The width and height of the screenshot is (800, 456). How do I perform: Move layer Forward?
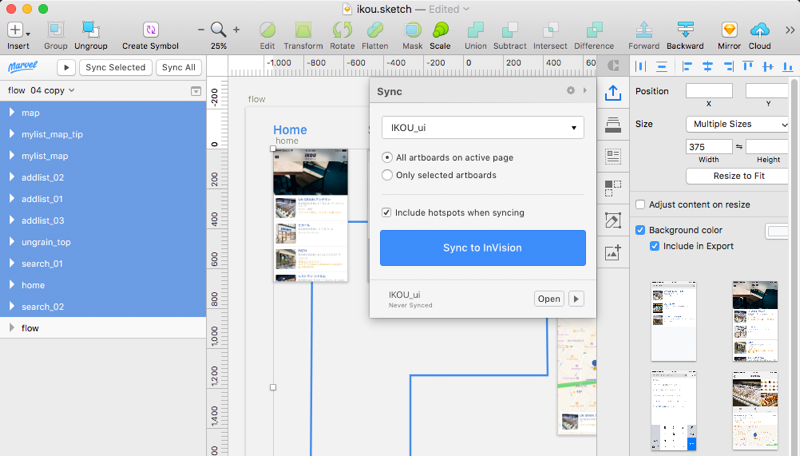(x=644, y=30)
